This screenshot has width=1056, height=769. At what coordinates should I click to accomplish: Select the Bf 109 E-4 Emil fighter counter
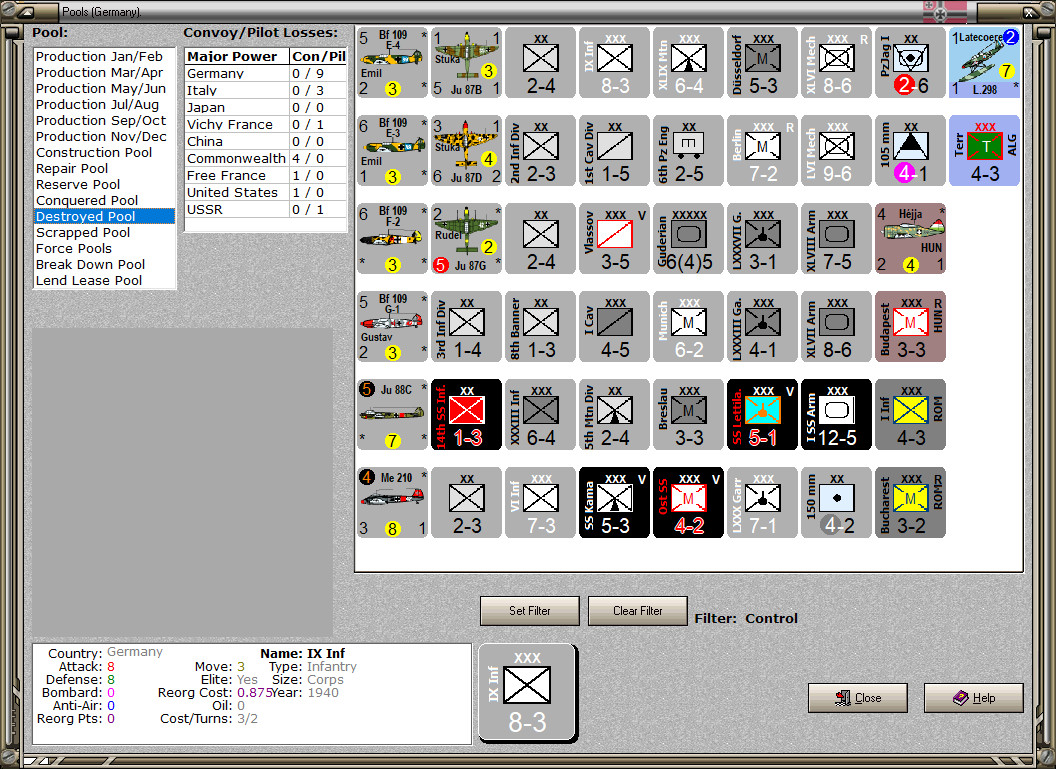[x=393, y=63]
